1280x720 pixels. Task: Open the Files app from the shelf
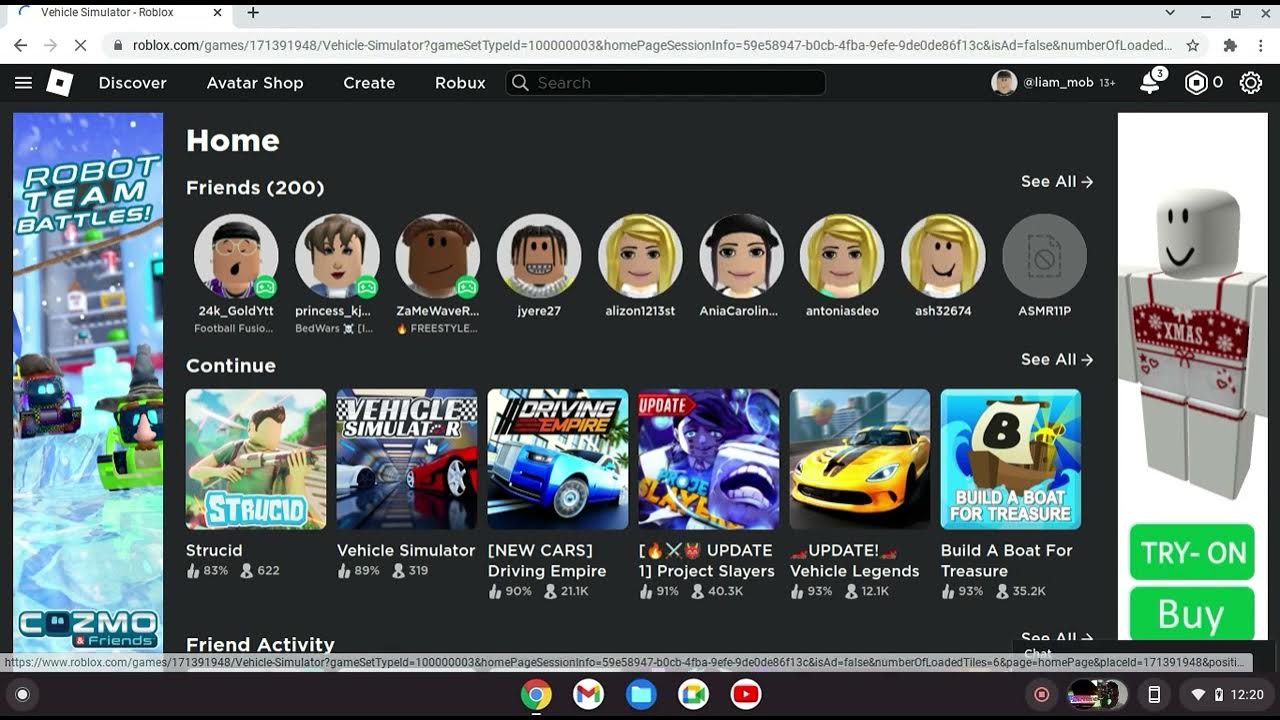(641, 694)
